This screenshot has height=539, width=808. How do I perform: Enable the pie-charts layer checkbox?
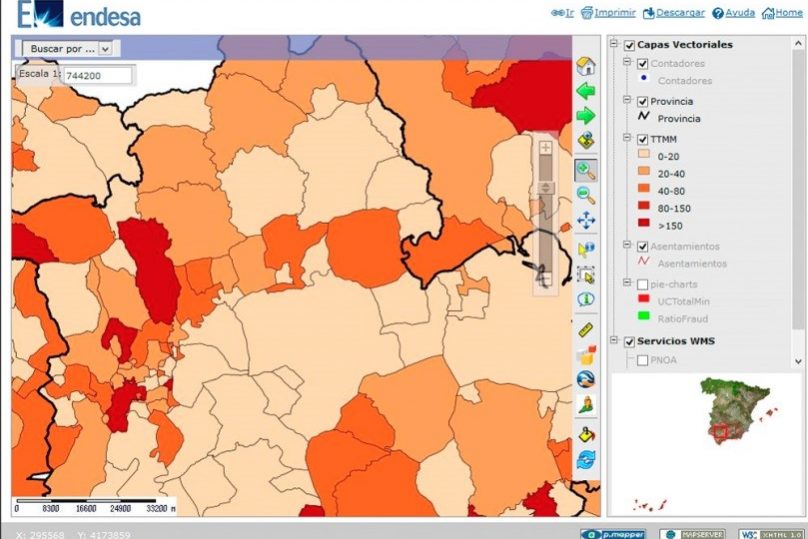click(x=643, y=284)
